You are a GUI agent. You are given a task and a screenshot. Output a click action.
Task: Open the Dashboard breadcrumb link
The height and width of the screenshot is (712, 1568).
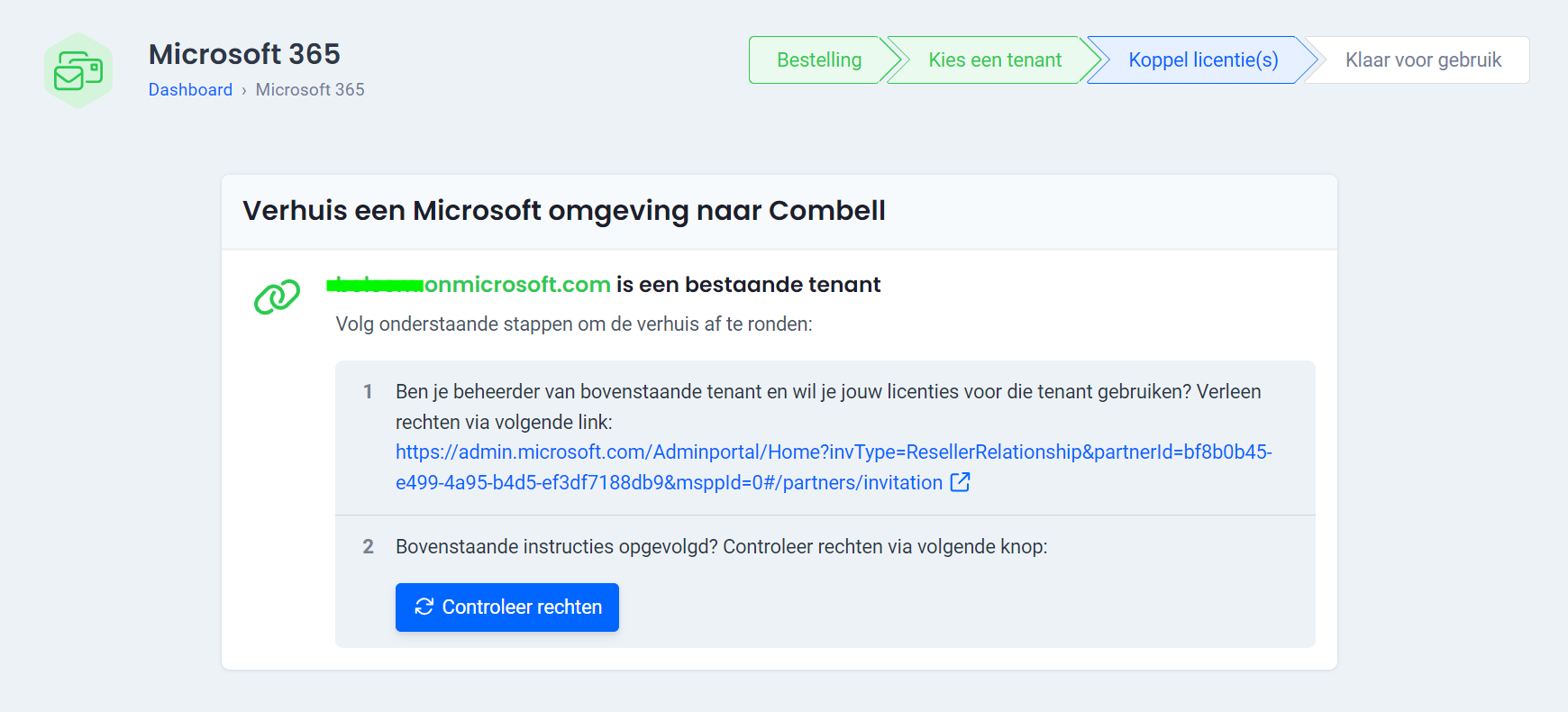[190, 89]
